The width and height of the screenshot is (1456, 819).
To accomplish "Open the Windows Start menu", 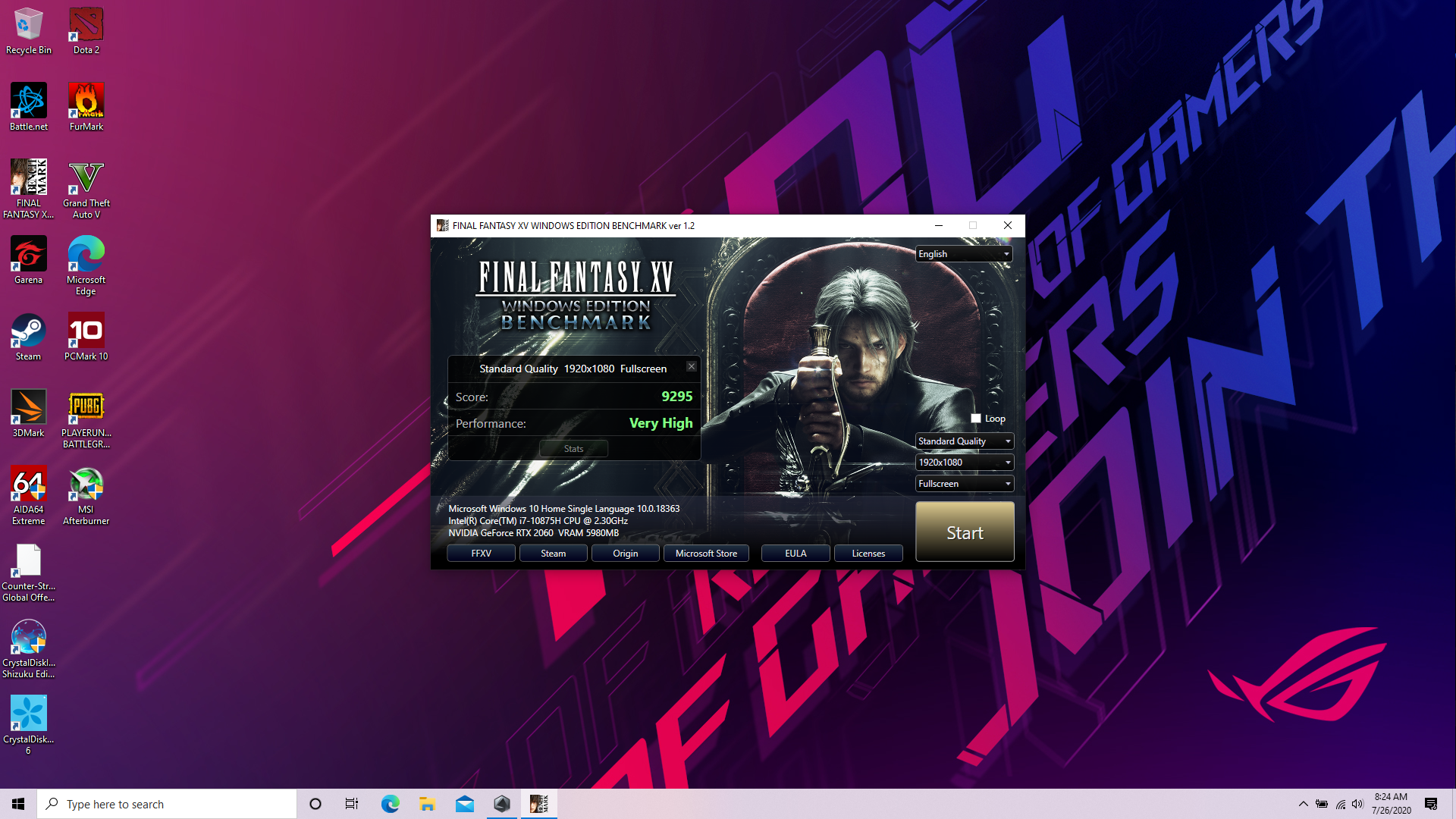I will (x=18, y=804).
